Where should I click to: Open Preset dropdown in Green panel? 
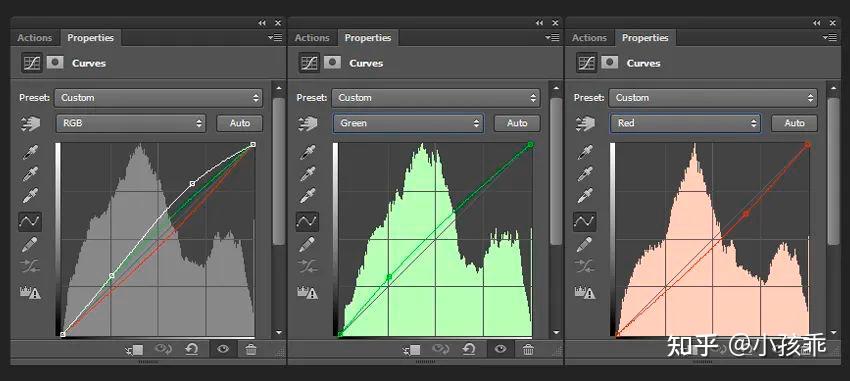(x=436, y=98)
